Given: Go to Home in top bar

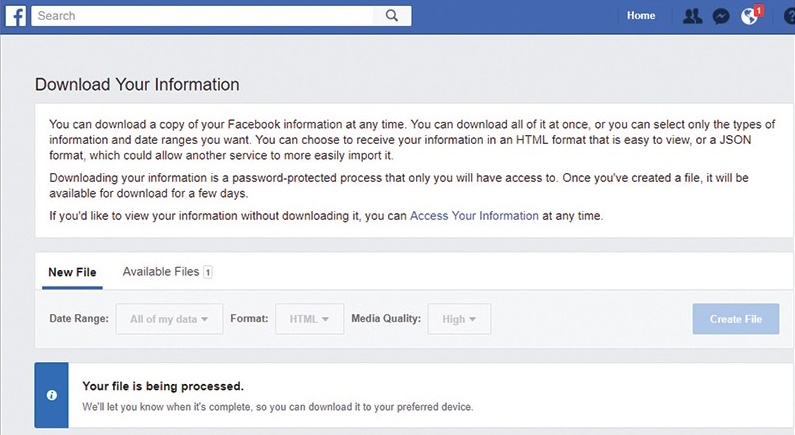Looking at the screenshot, I should tap(641, 16).
